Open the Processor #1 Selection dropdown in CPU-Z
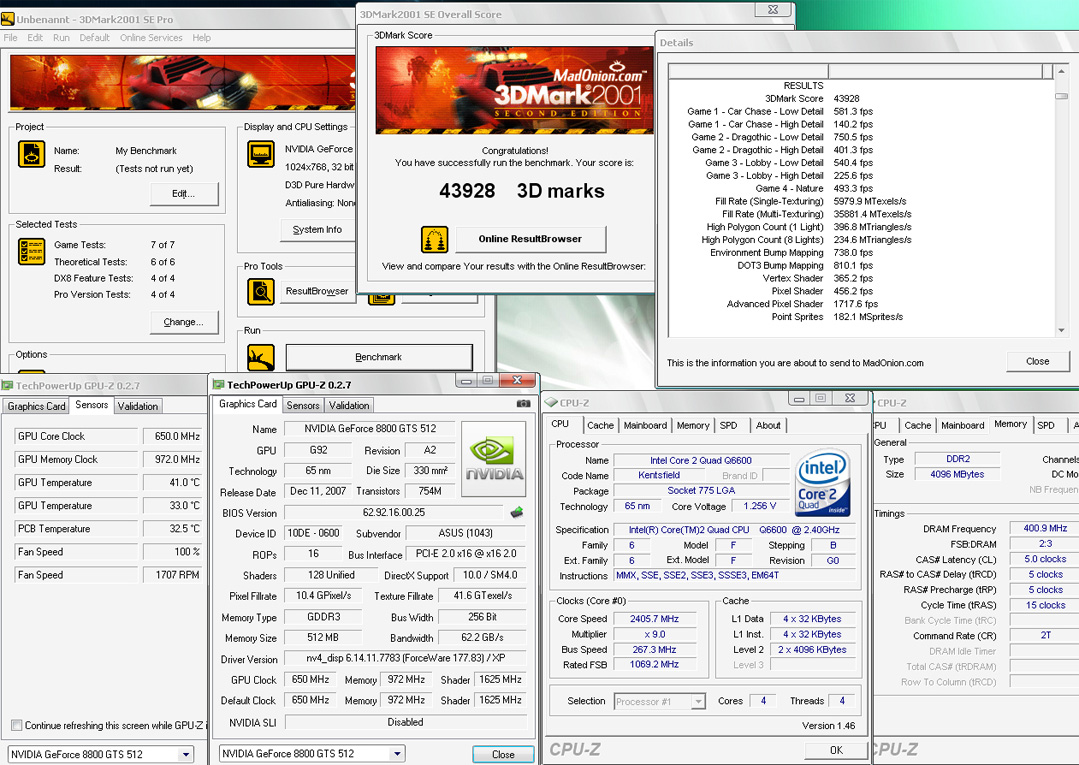 [698, 702]
